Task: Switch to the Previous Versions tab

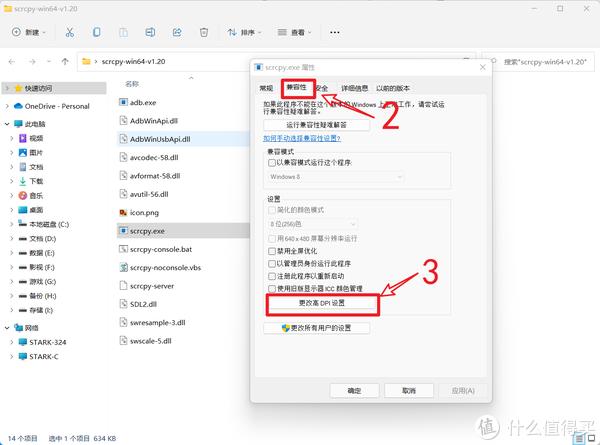Action: pyautogui.click(x=393, y=88)
